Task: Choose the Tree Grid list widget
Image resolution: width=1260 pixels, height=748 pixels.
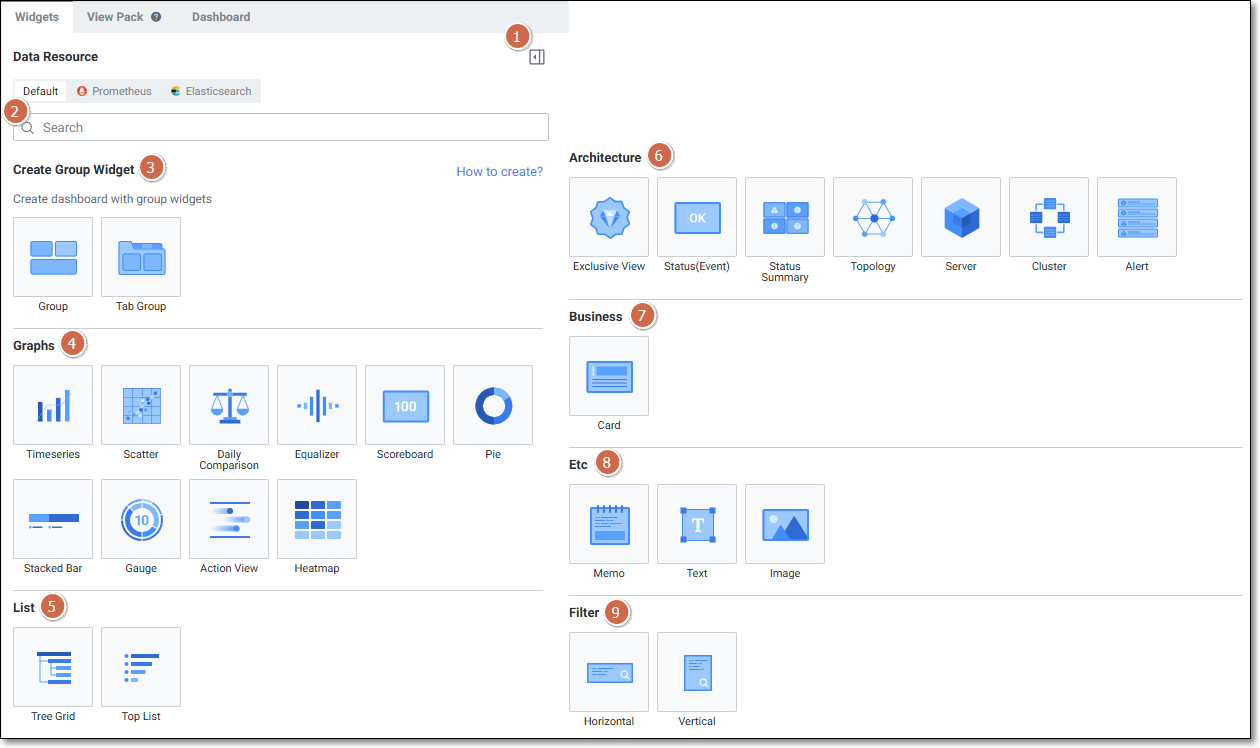Action: (x=53, y=667)
